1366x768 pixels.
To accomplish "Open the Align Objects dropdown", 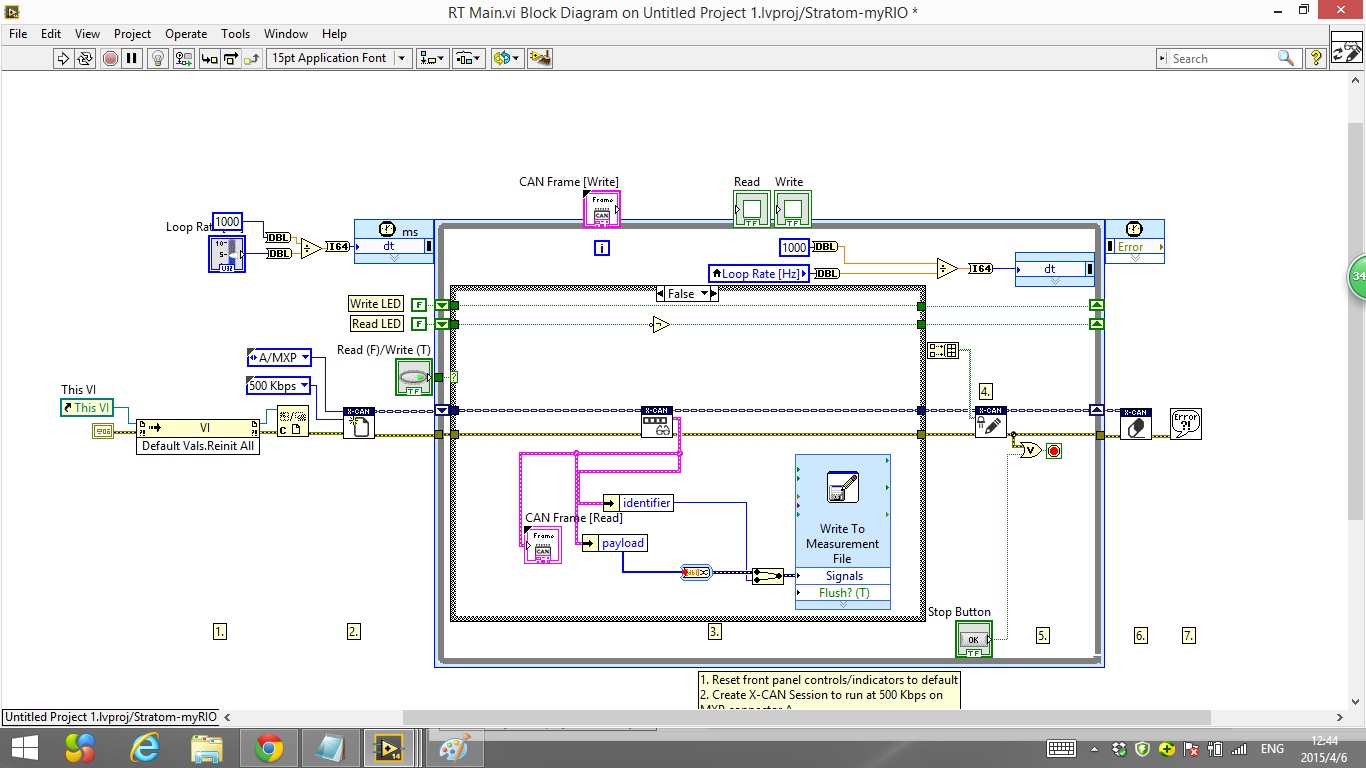I will [433, 58].
